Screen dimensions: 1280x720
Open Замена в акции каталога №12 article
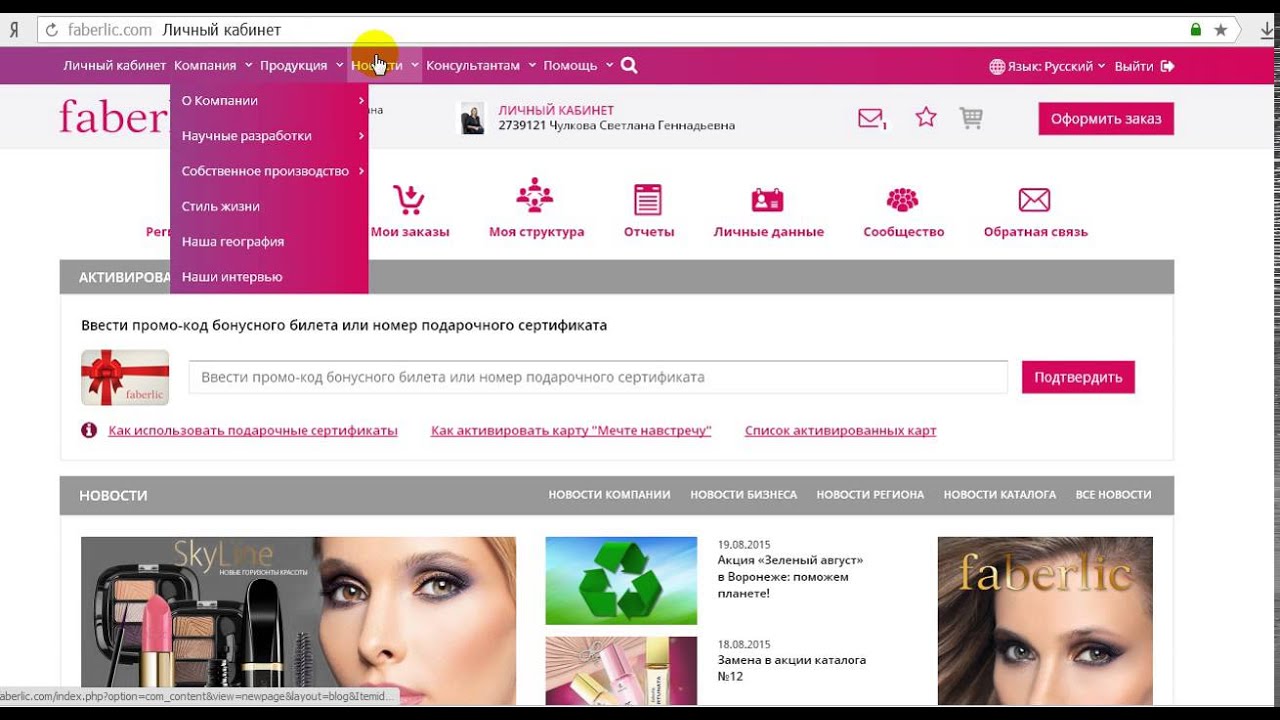[792, 668]
